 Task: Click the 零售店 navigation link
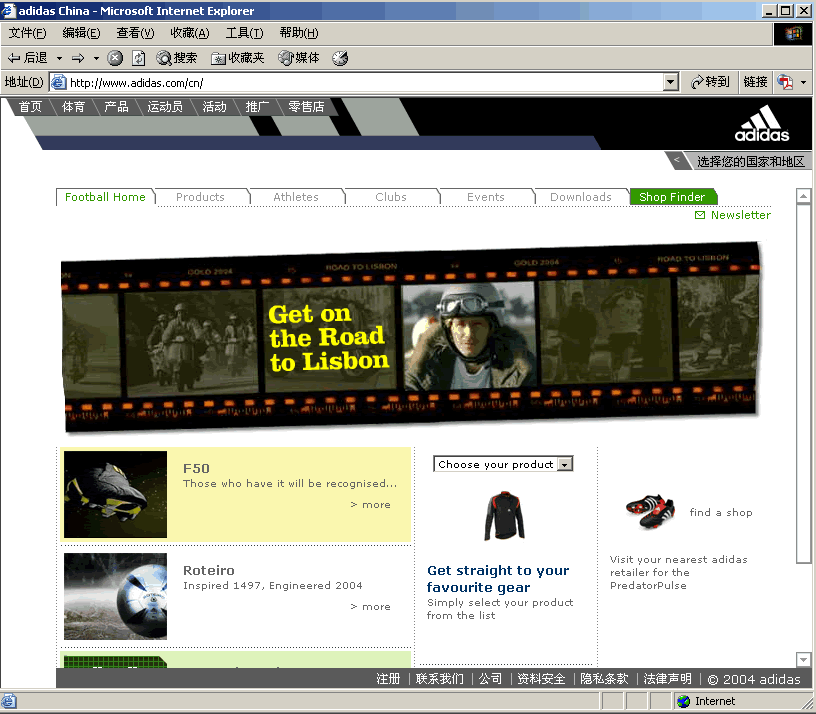(307, 107)
